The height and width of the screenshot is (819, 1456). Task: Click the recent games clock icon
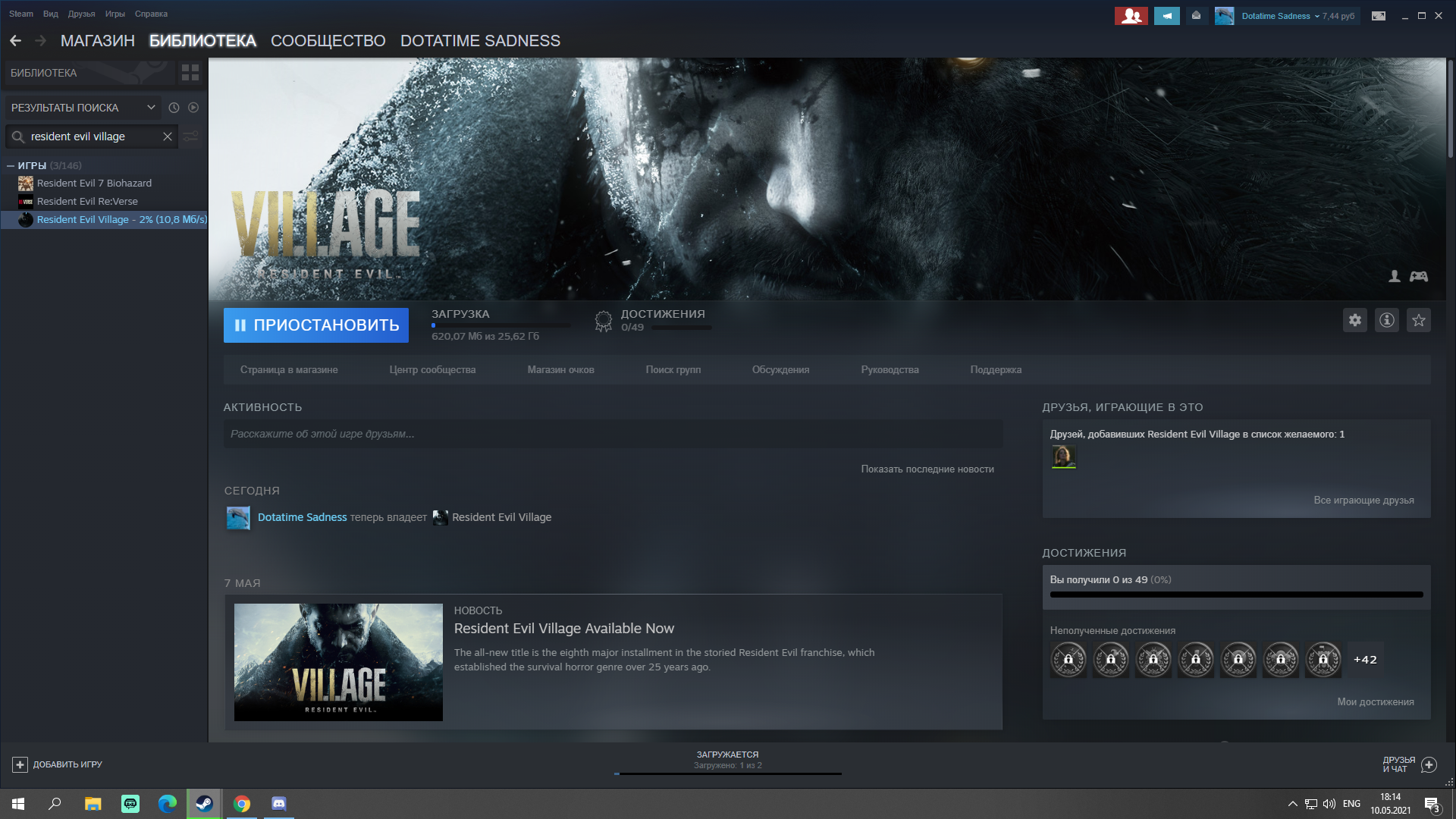(174, 108)
